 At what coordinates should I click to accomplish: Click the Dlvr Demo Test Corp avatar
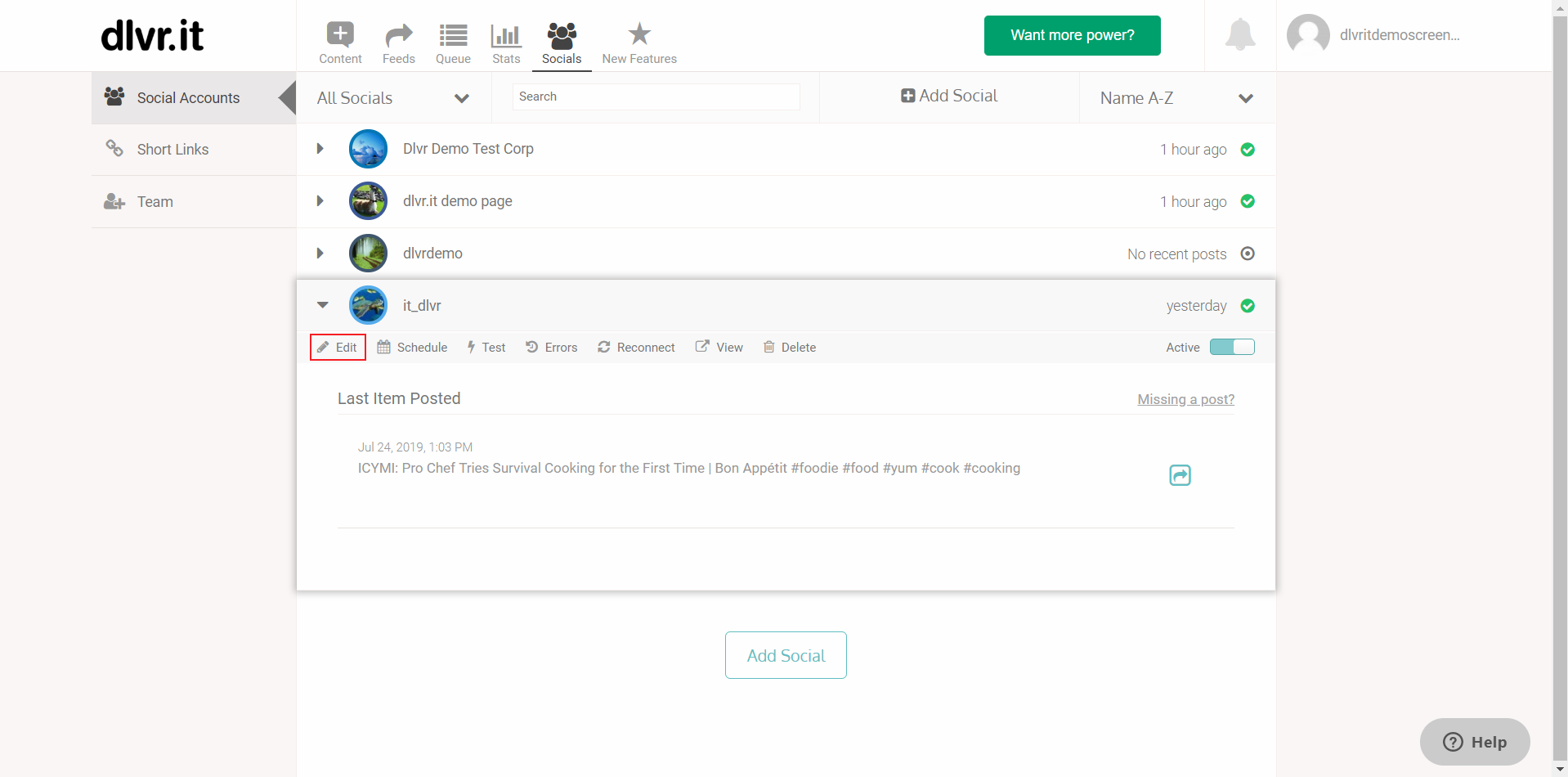368,149
